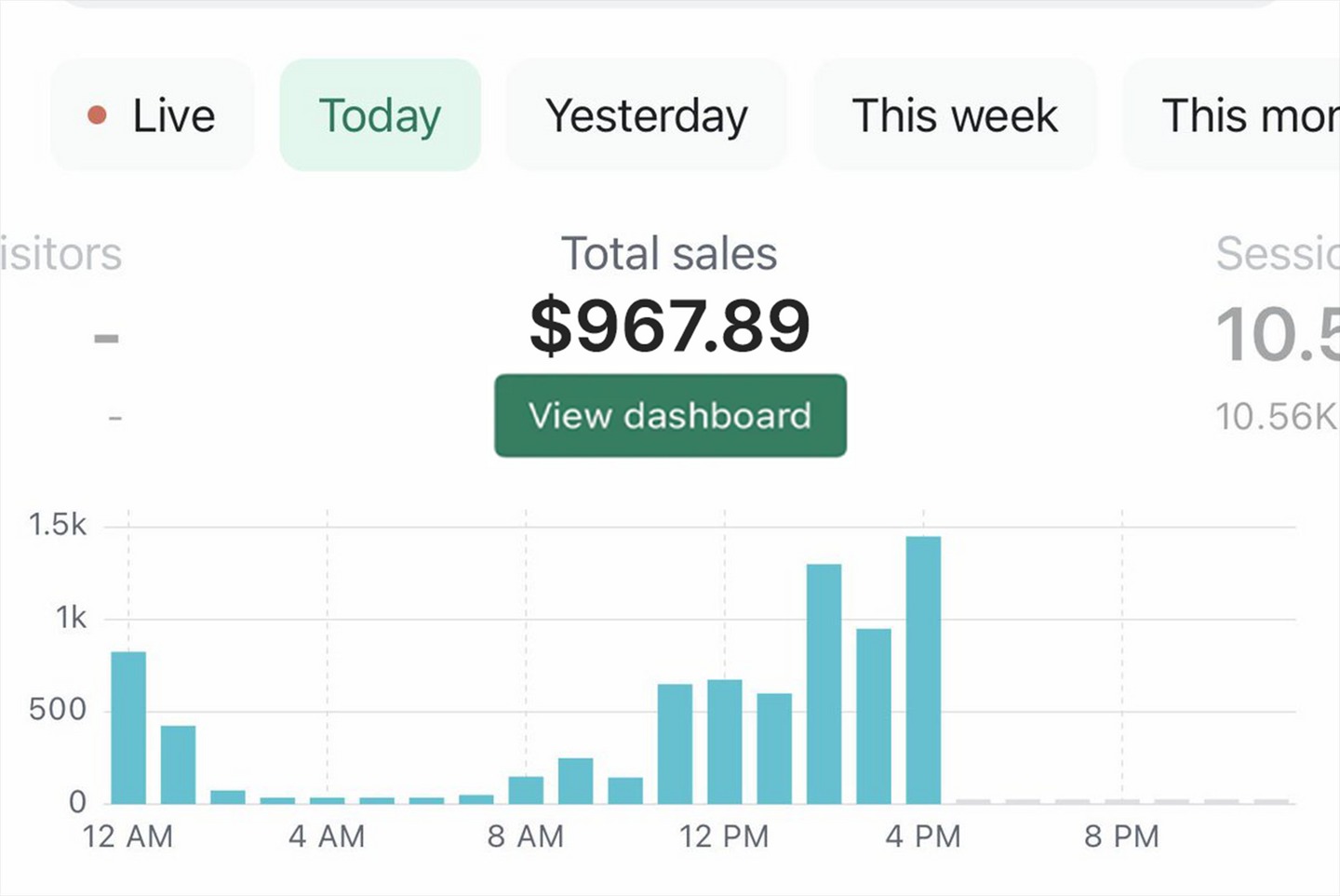Tap the Total sales heading
Image resolution: width=1340 pixels, height=896 pixels.
pos(669,254)
